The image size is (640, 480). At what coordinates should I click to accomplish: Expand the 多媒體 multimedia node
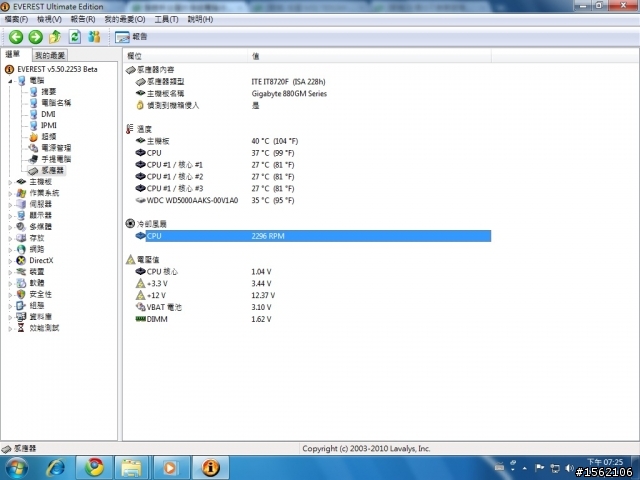click(x=10, y=227)
